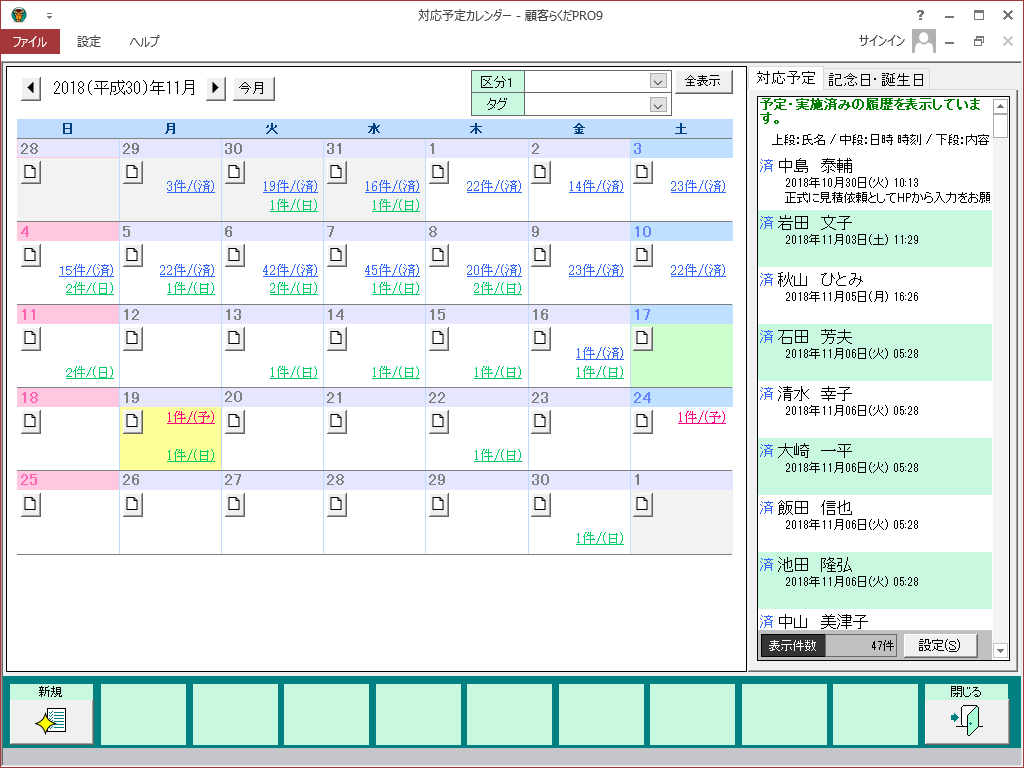1024x768 pixels.
Task: Expand the タグ dropdown
Action: pos(658,105)
